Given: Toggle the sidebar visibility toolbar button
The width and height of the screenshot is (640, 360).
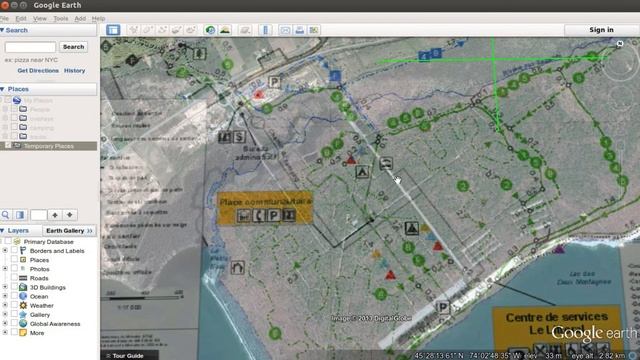Looking at the screenshot, I should tap(113, 30).
